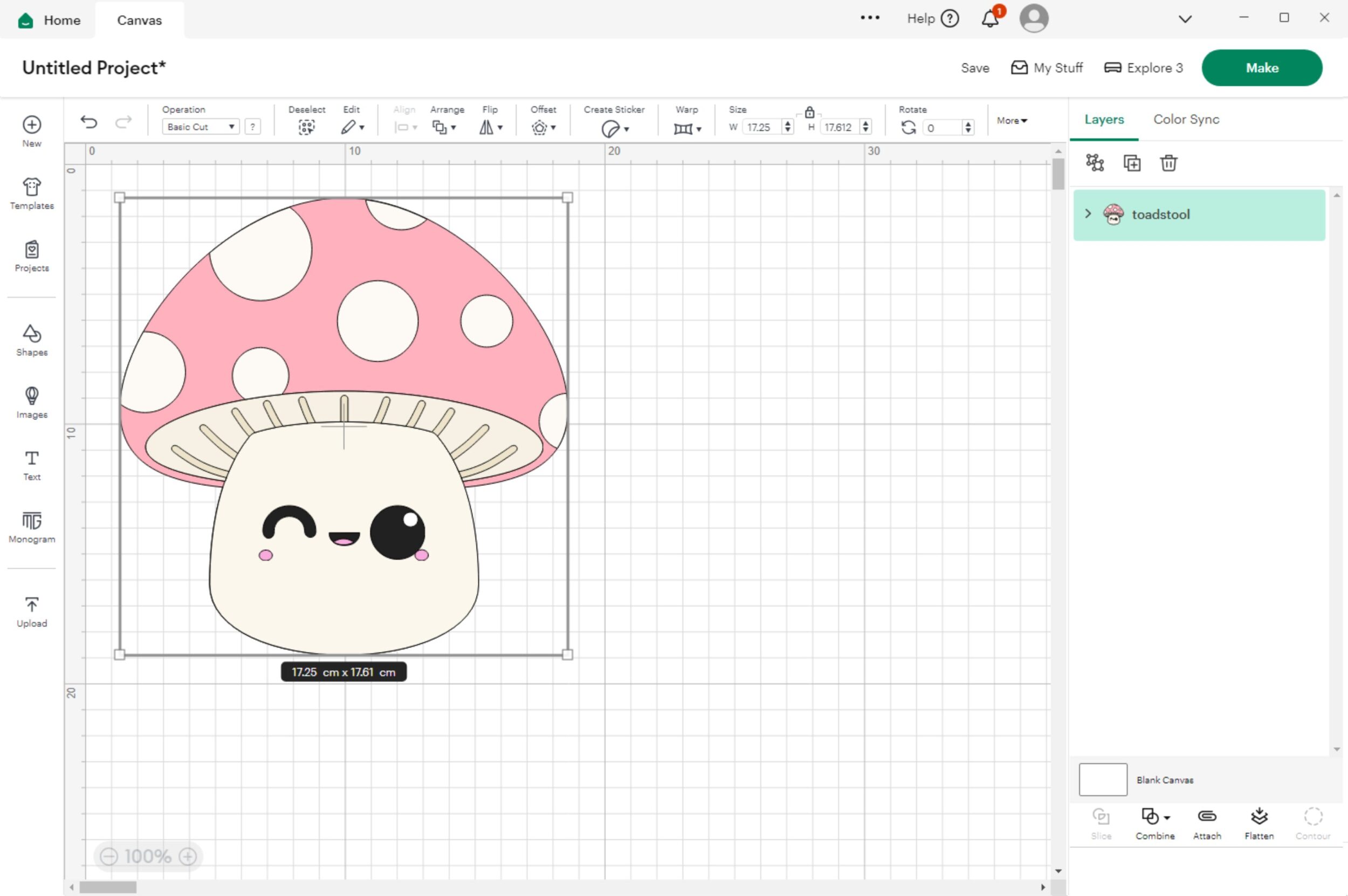The width and height of the screenshot is (1348, 896).
Task: Open notifications bell icon
Action: [x=990, y=19]
